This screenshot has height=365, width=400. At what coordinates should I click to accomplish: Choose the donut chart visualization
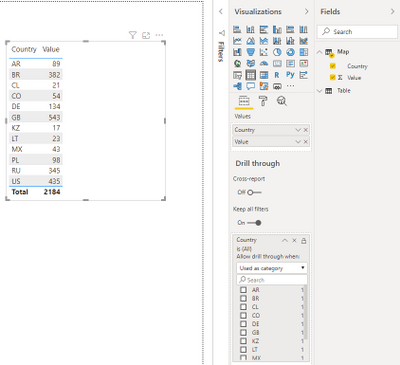point(290,52)
